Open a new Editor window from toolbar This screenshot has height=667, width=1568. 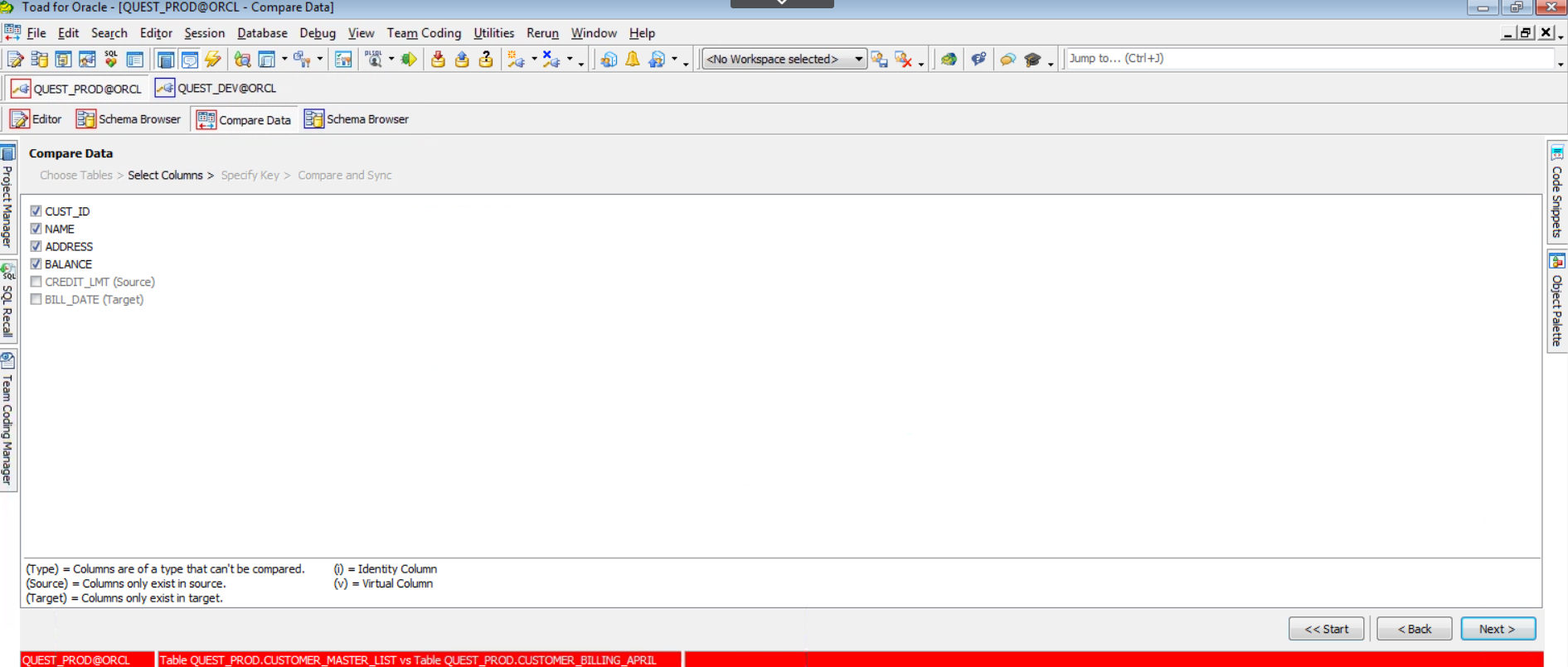[x=15, y=59]
